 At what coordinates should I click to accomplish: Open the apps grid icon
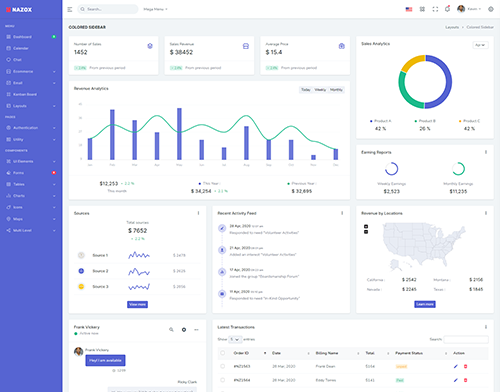pos(422,9)
